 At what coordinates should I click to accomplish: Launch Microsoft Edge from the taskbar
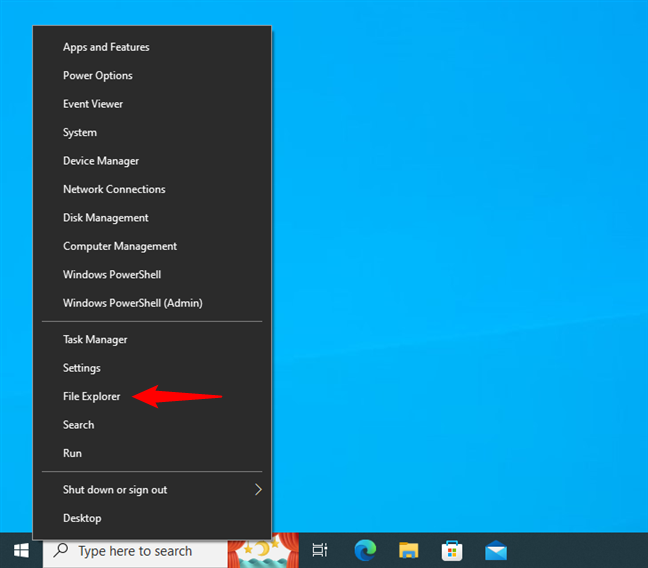click(x=365, y=551)
